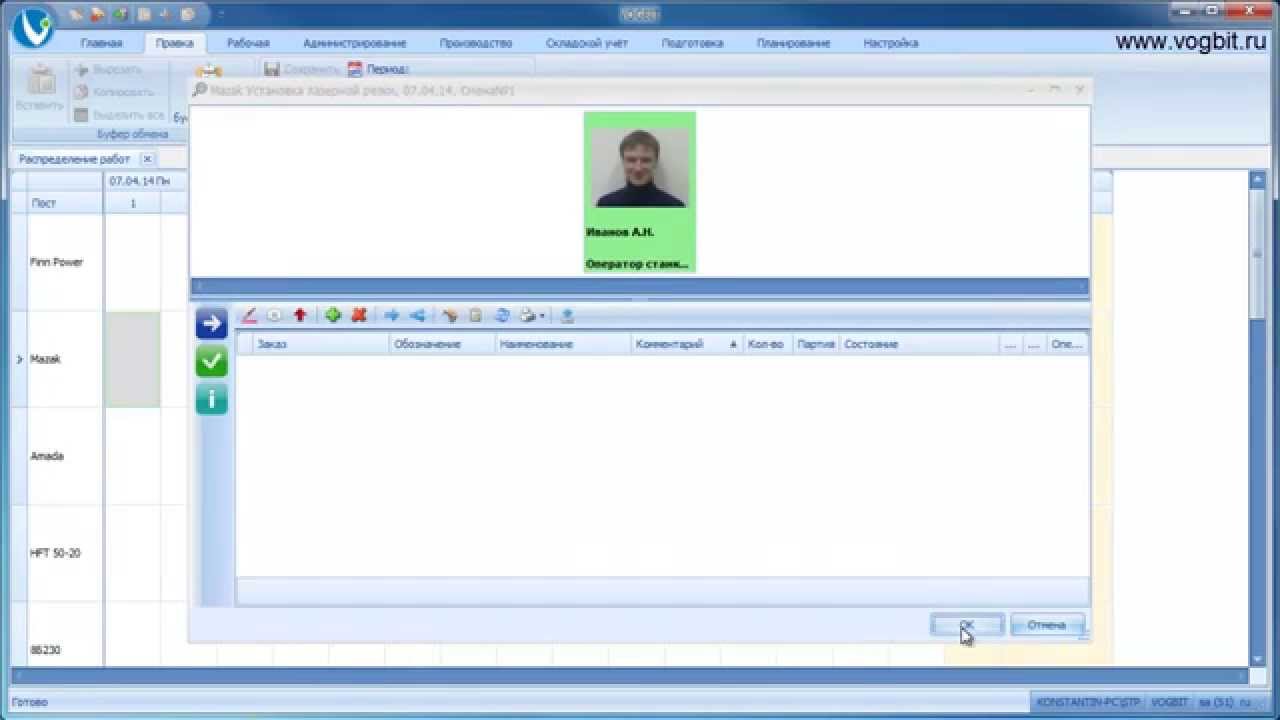Screen dimensions: 1280x720
Task: Select the Распределение работ document tab
Action: click(x=75, y=159)
